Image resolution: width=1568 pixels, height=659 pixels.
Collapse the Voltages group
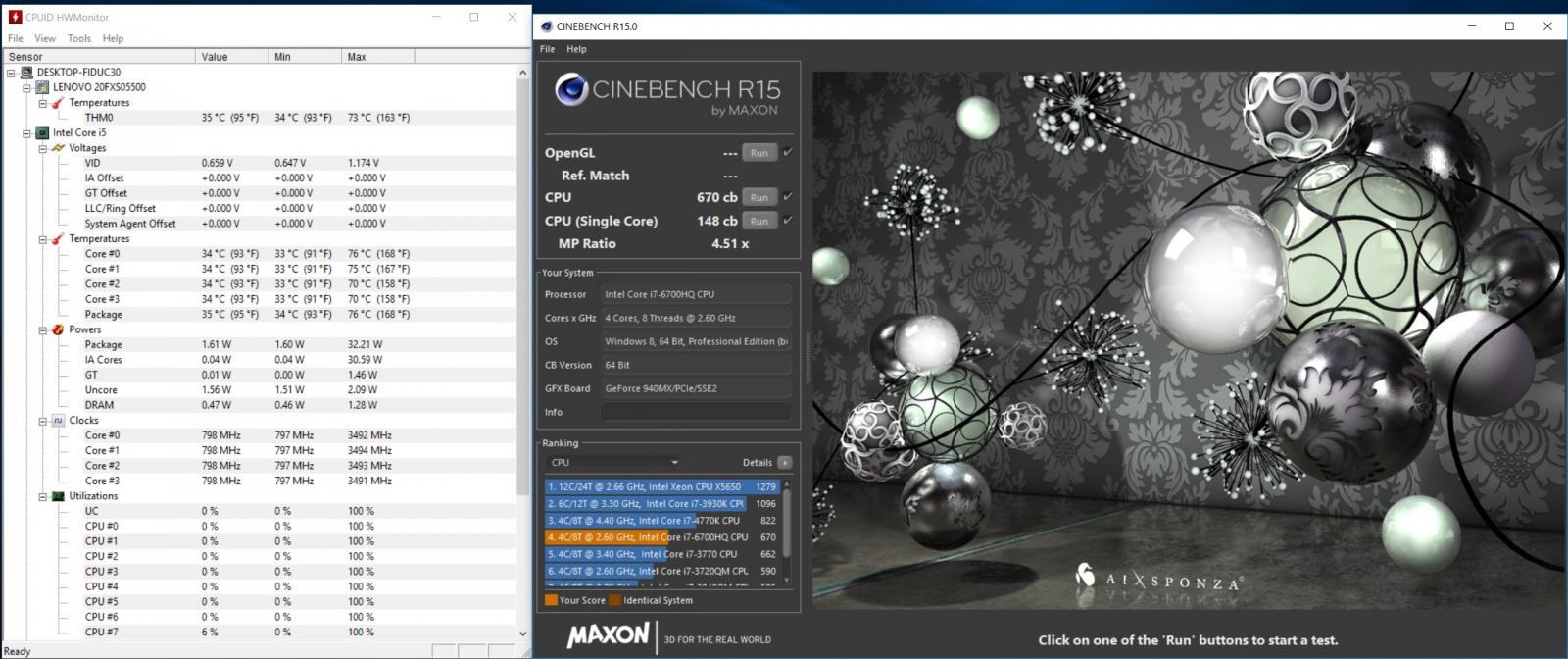[42, 148]
